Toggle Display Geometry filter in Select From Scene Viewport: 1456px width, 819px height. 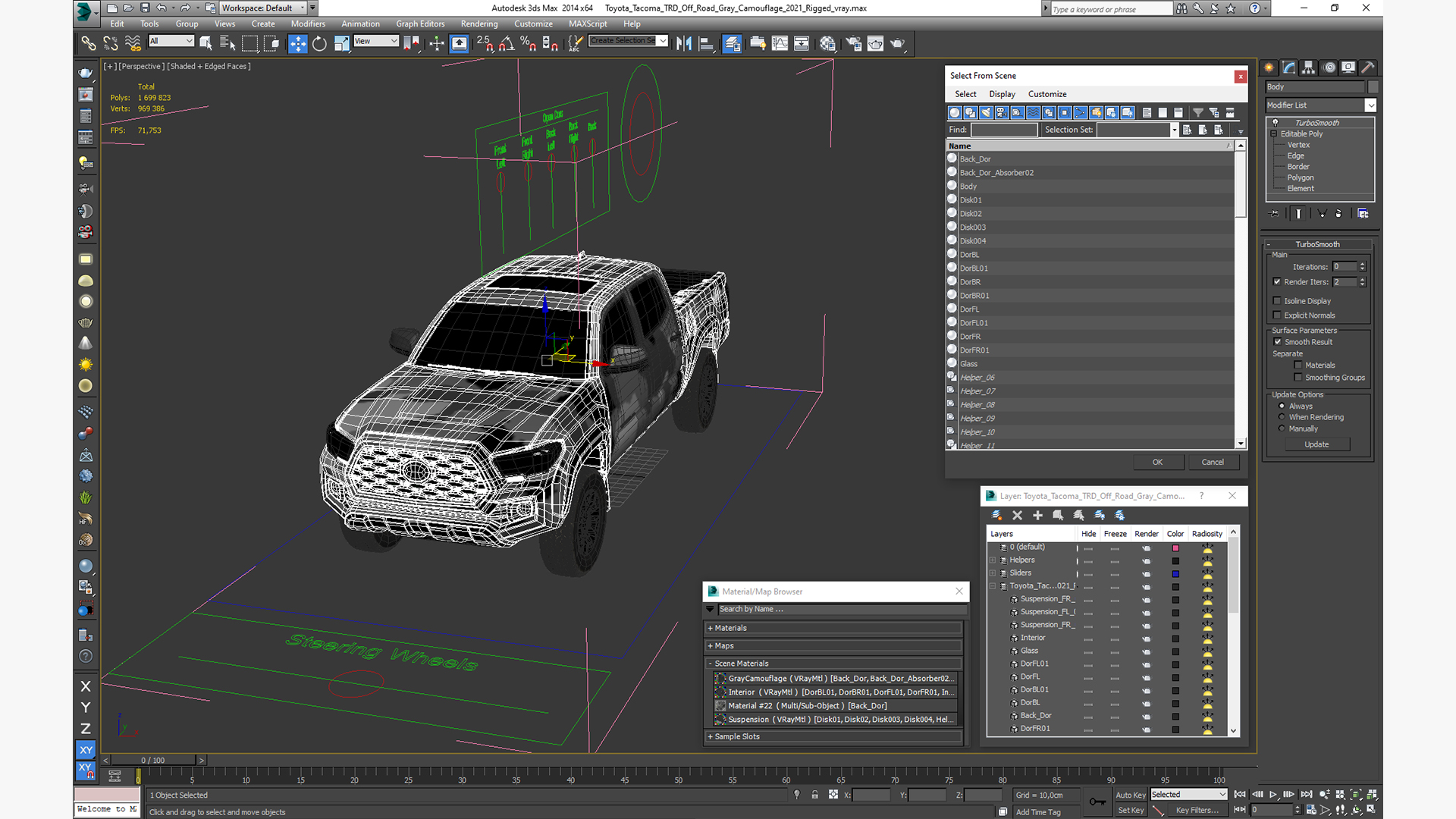(955, 112)
